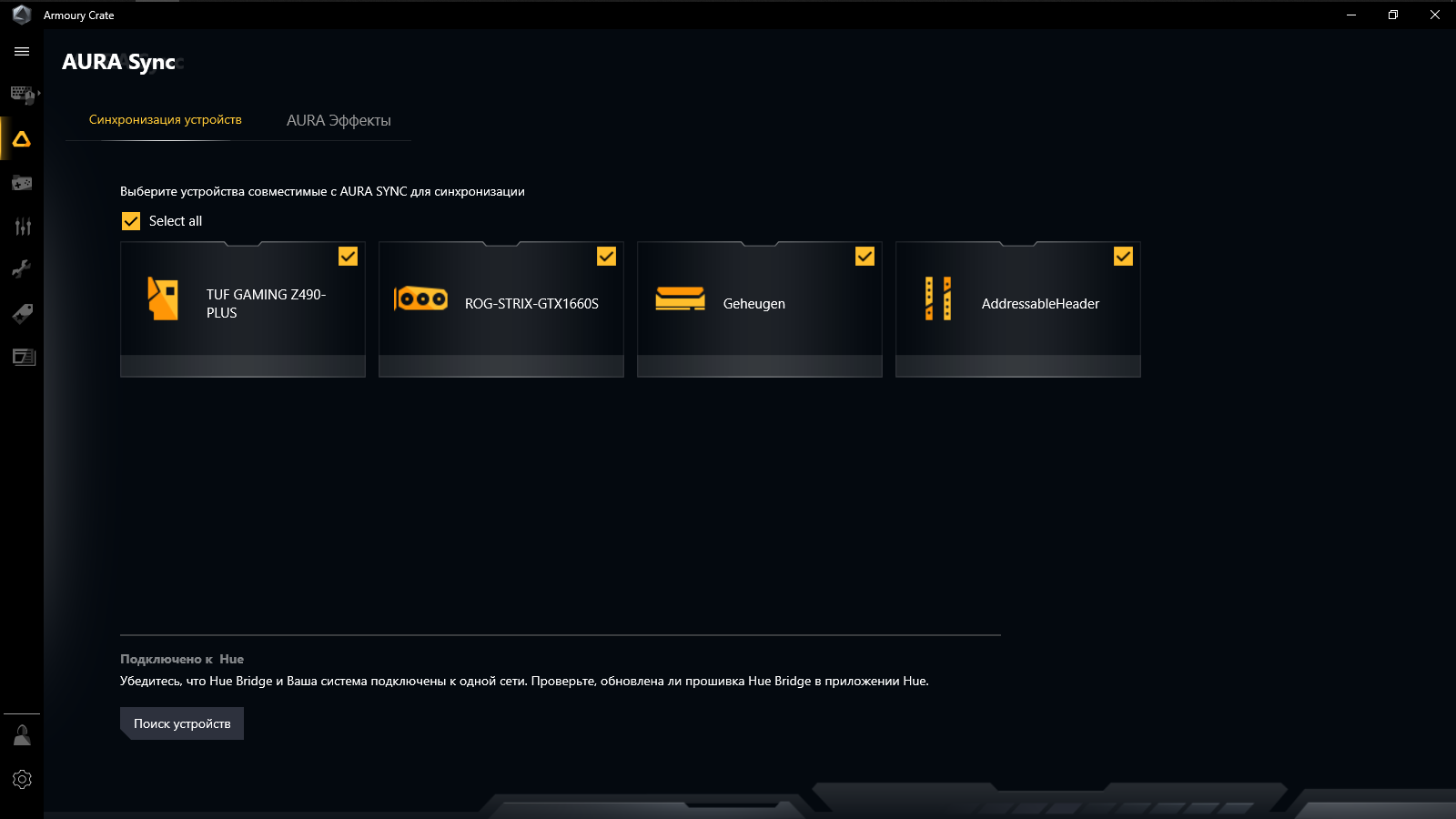Click the ROG-STRIX-GTX1660S label
Viewport: 1456px width, 819px height.
click(x=531, y=304)
